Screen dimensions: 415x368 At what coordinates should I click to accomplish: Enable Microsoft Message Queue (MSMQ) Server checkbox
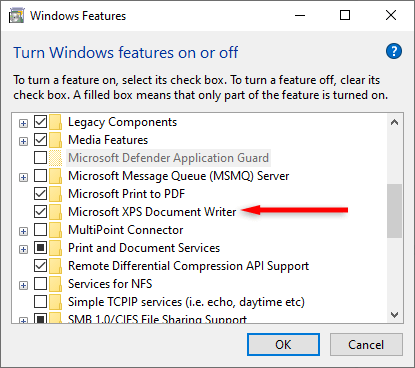(40, 176)
